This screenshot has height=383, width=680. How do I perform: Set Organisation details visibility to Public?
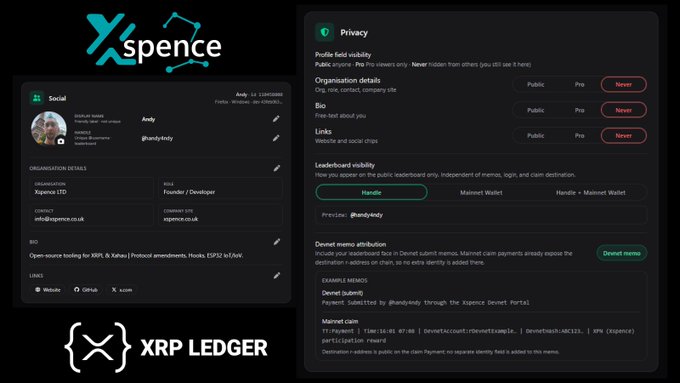click(x=536, y=85)
